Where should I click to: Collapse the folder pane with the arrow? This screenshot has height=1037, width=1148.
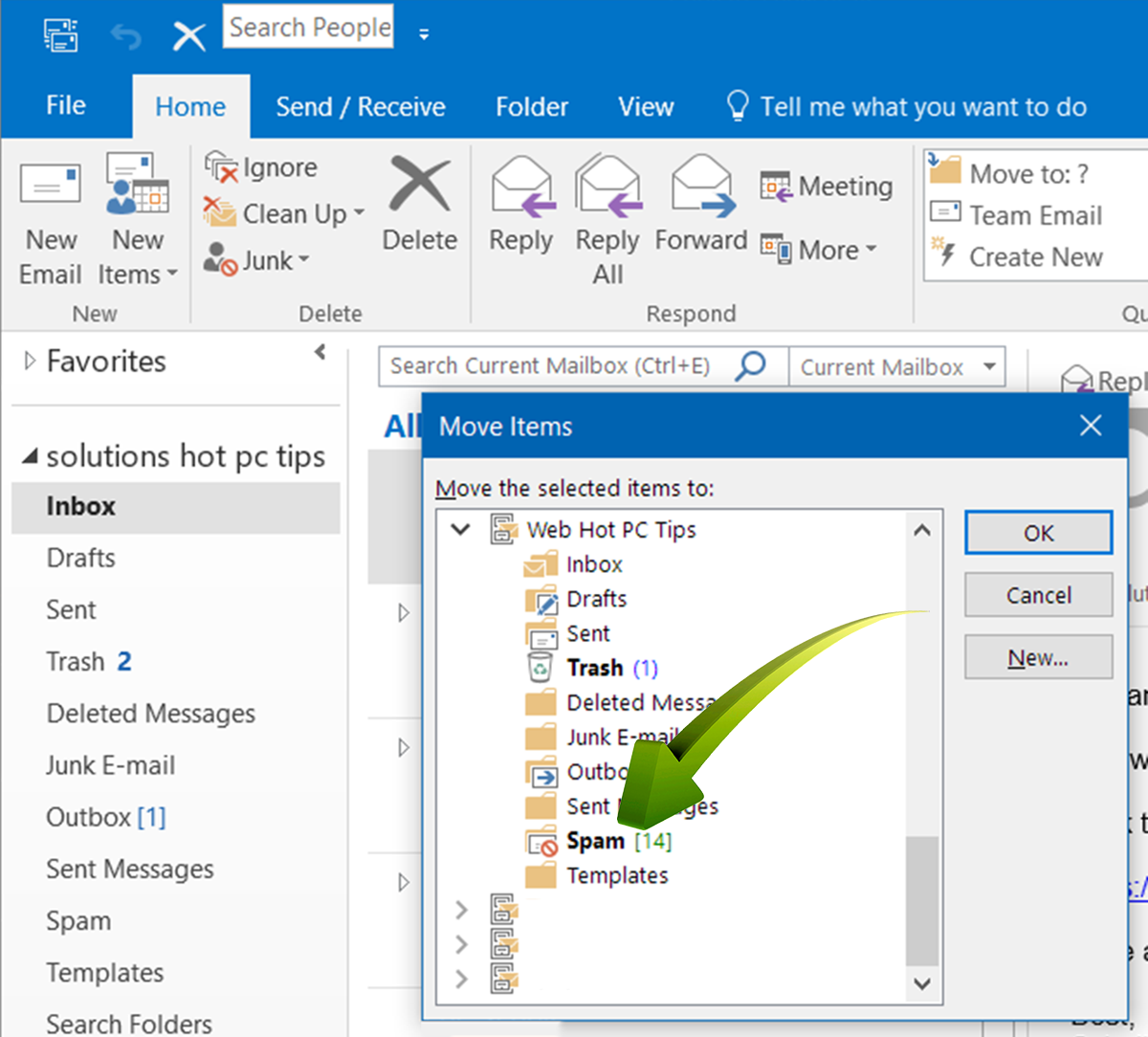tap(320, 352)
